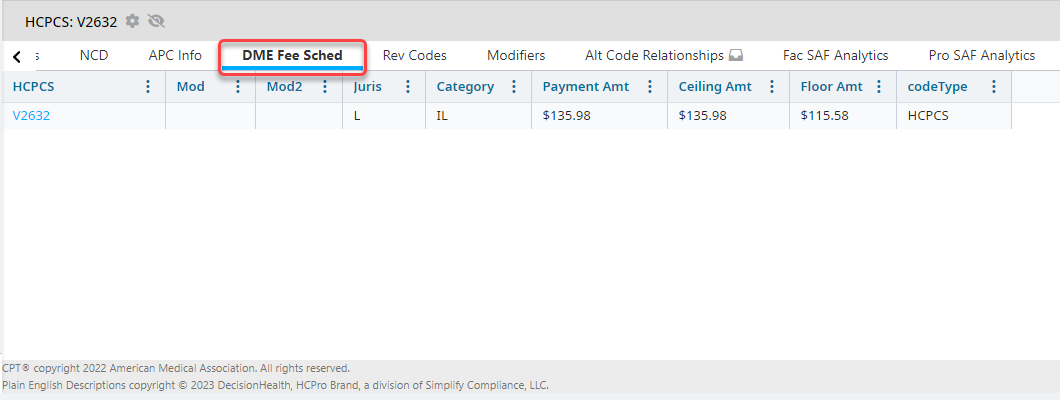Click the gear settings icon beside HCPCS: V2632

132,21
